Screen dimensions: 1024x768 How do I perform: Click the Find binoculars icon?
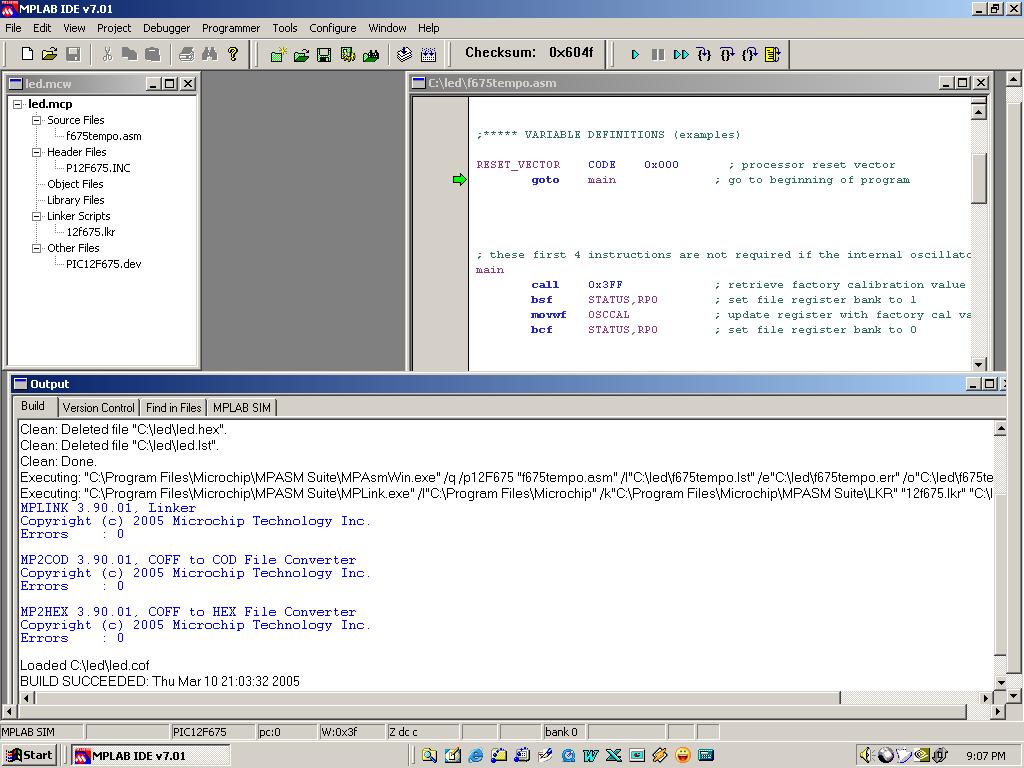(x=209, y=54)
